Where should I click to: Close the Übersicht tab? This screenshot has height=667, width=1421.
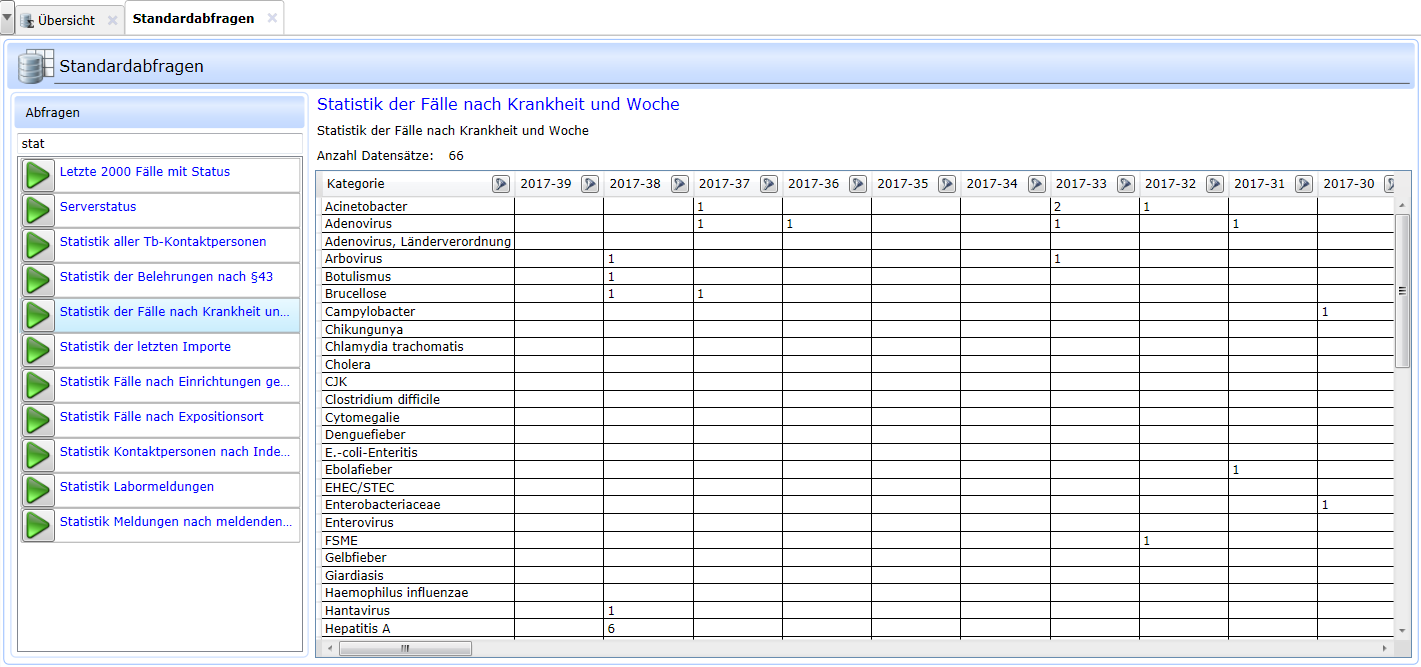(112, 20)
